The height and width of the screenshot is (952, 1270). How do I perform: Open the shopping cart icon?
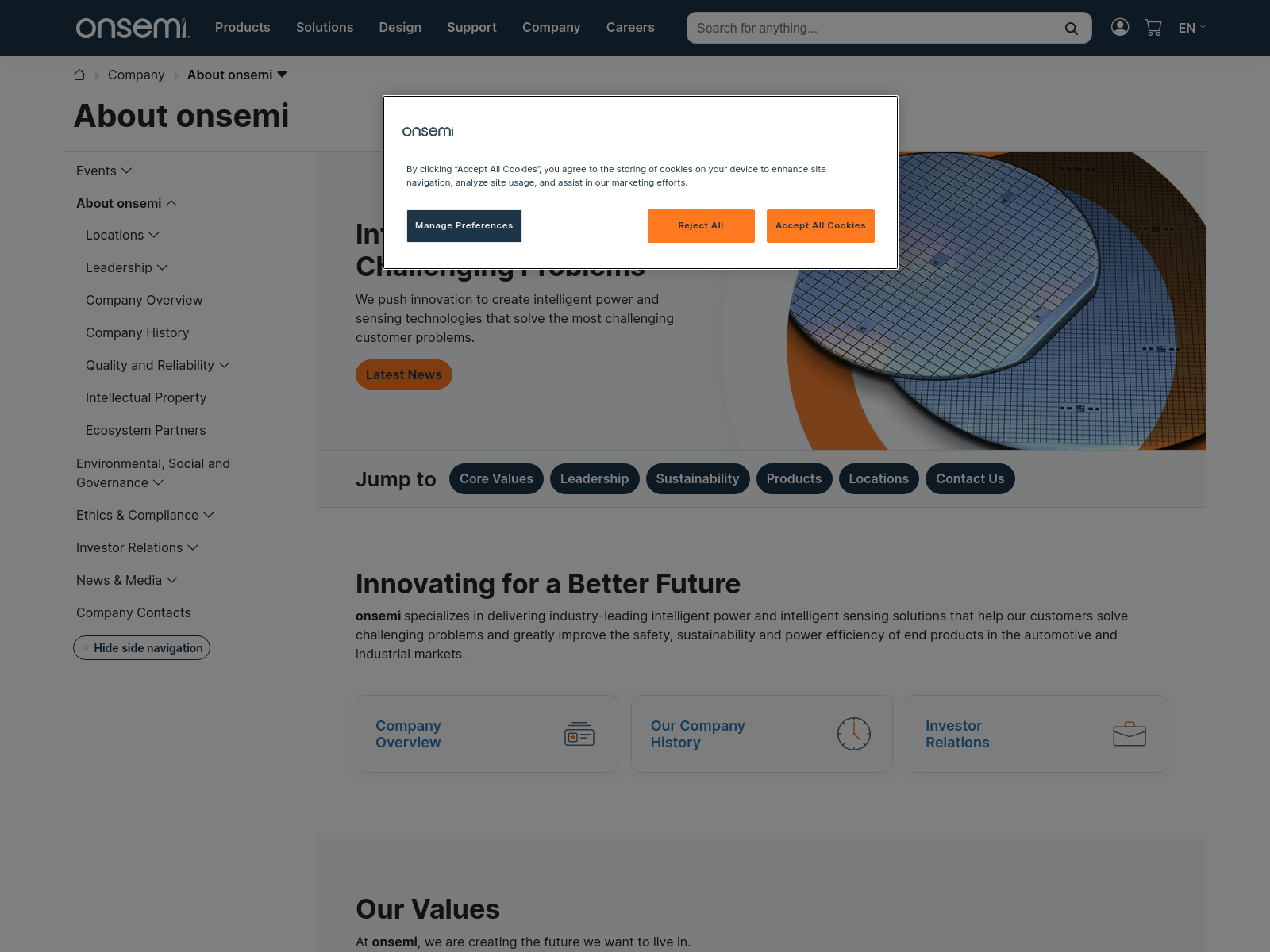[1153, 28]
